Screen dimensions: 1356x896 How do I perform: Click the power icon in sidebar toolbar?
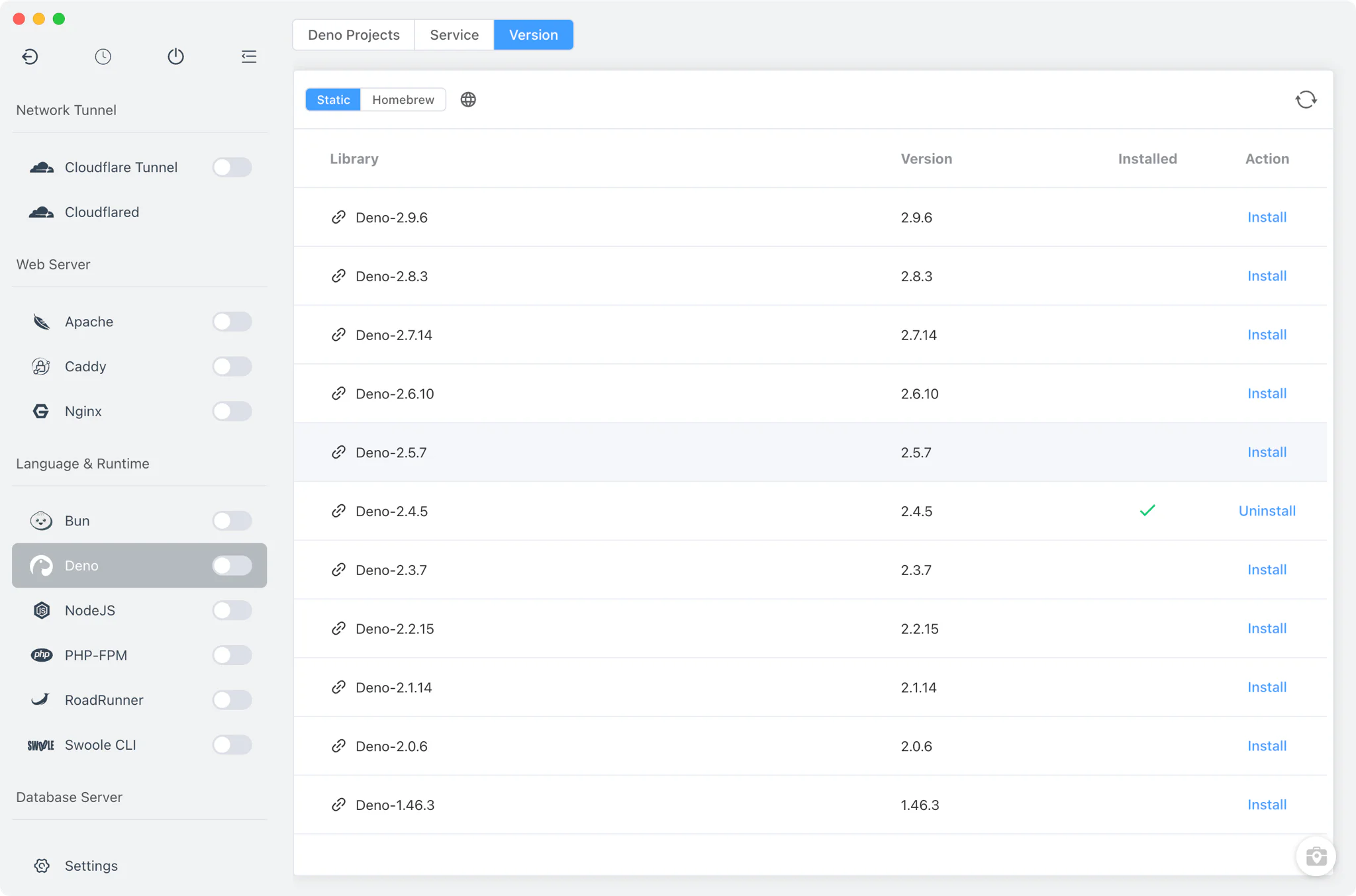point(175,57)
